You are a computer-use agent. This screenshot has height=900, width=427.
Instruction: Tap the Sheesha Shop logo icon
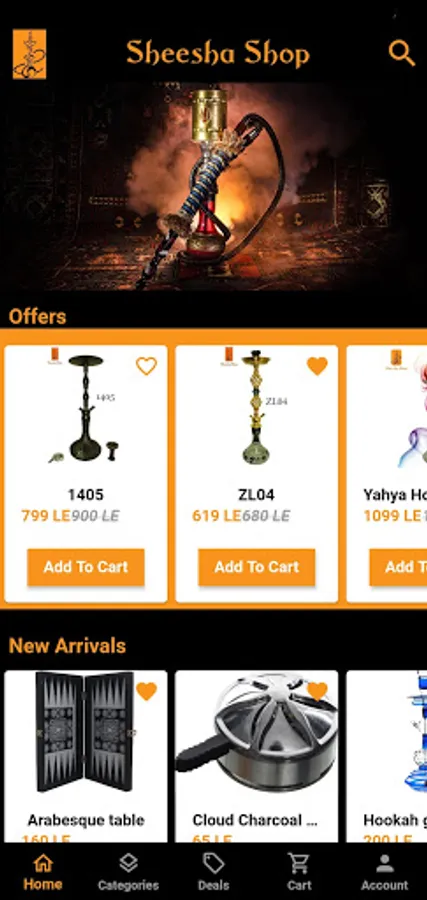tap(29, 54)
